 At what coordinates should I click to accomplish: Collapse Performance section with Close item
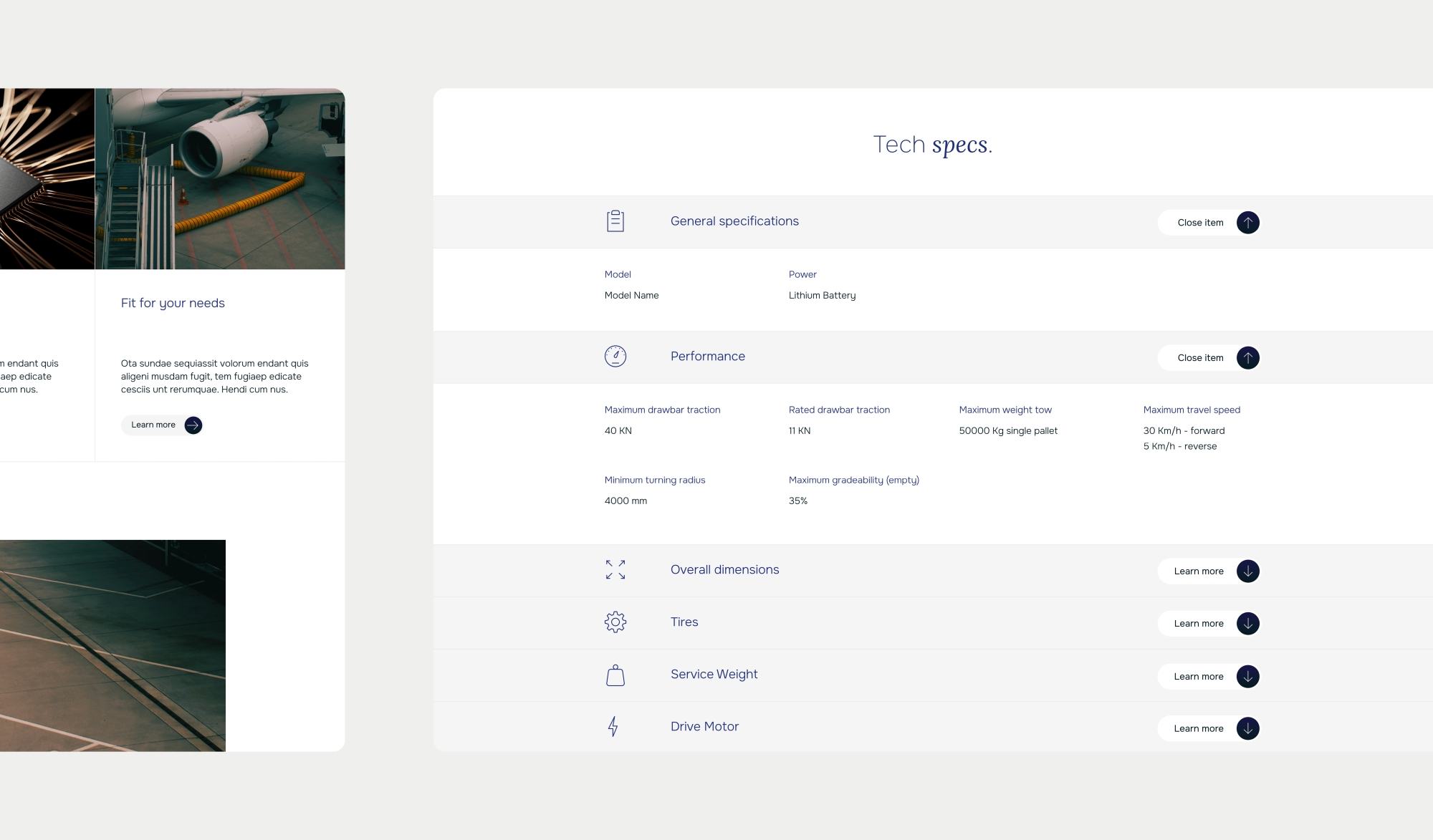(1209, 358)
